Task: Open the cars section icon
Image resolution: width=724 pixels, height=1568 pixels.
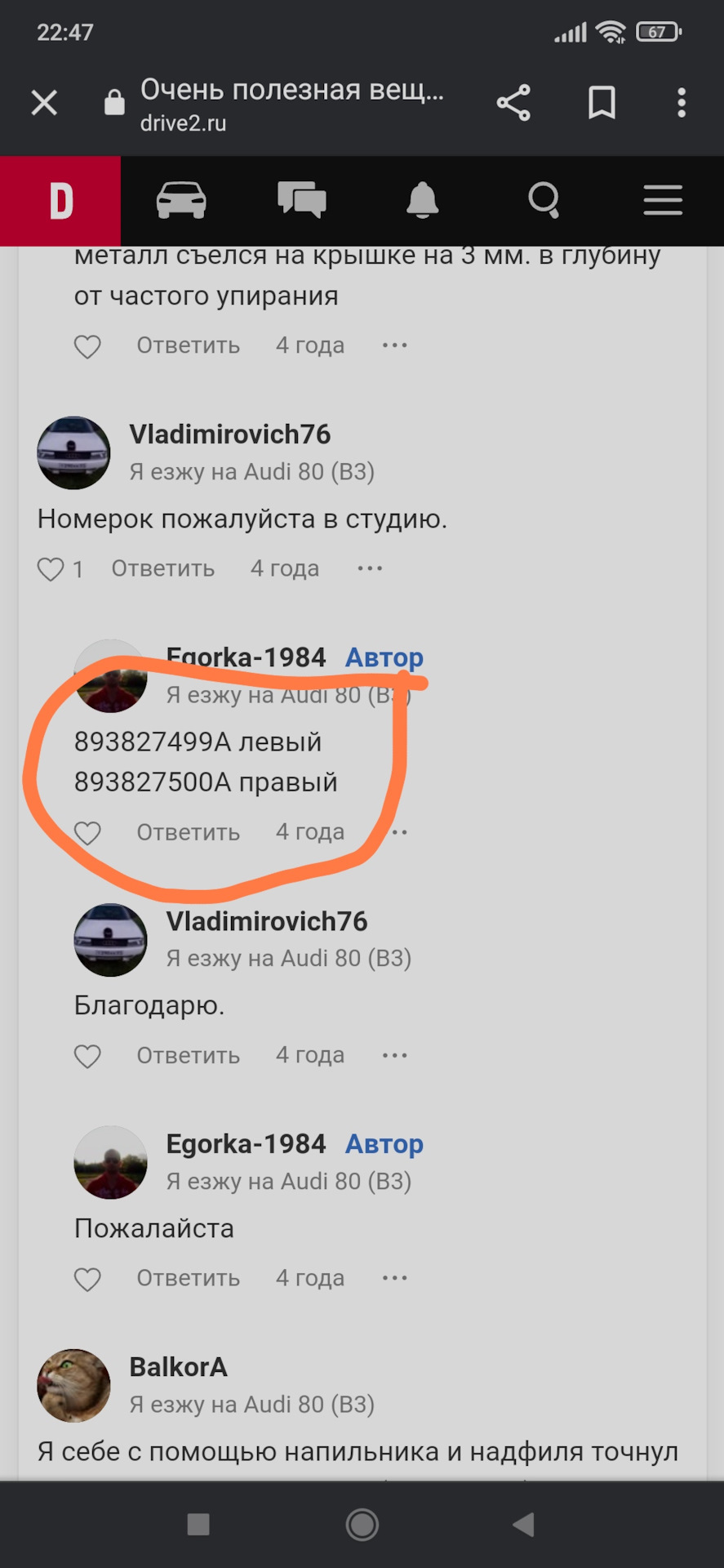Action: (181, 200)
